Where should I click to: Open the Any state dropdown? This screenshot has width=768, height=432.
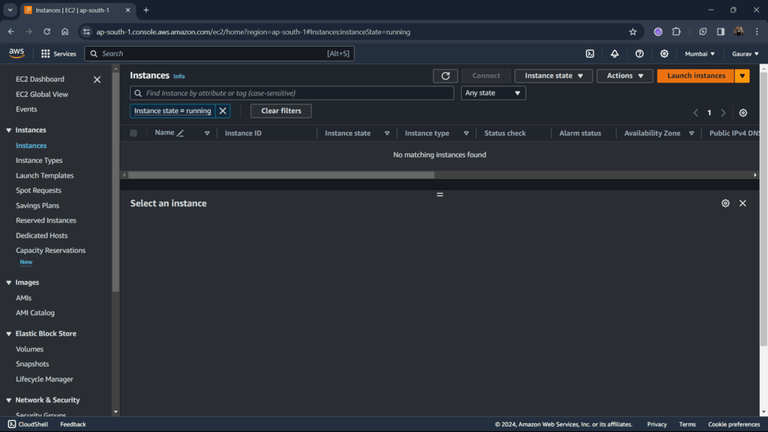[493, 93]
